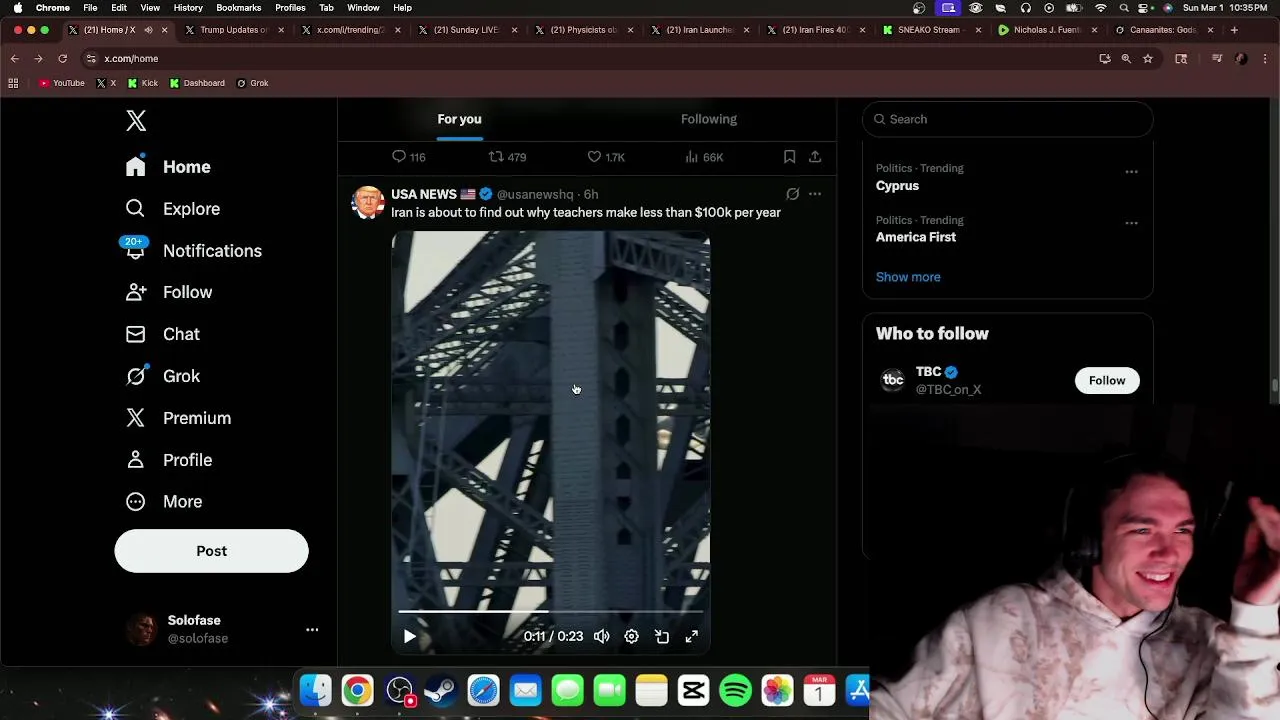Click the Grok explain icon on USA NEWS post

(x=792, y=194)
